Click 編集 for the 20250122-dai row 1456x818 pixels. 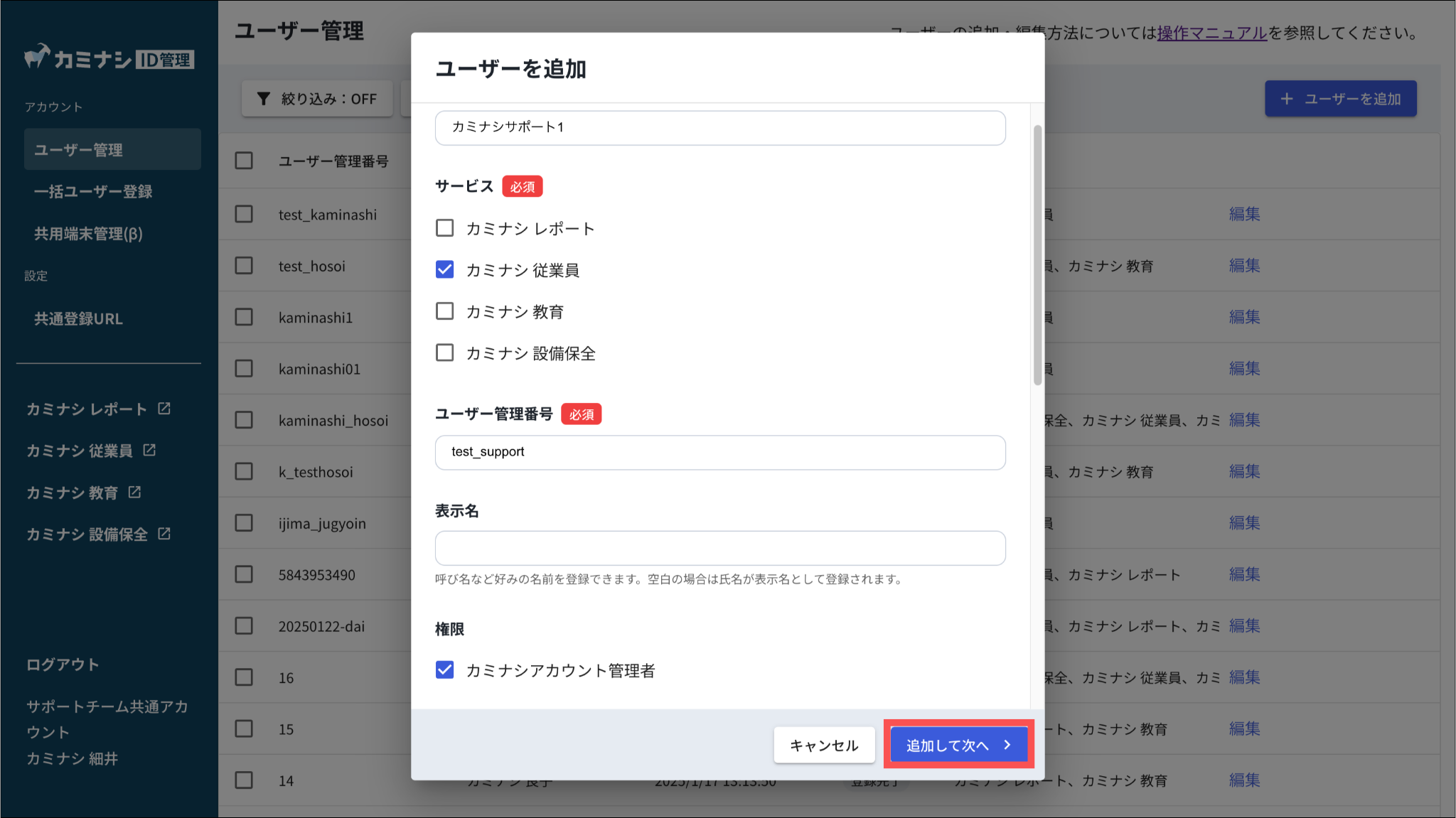[x=1244, y=626]
